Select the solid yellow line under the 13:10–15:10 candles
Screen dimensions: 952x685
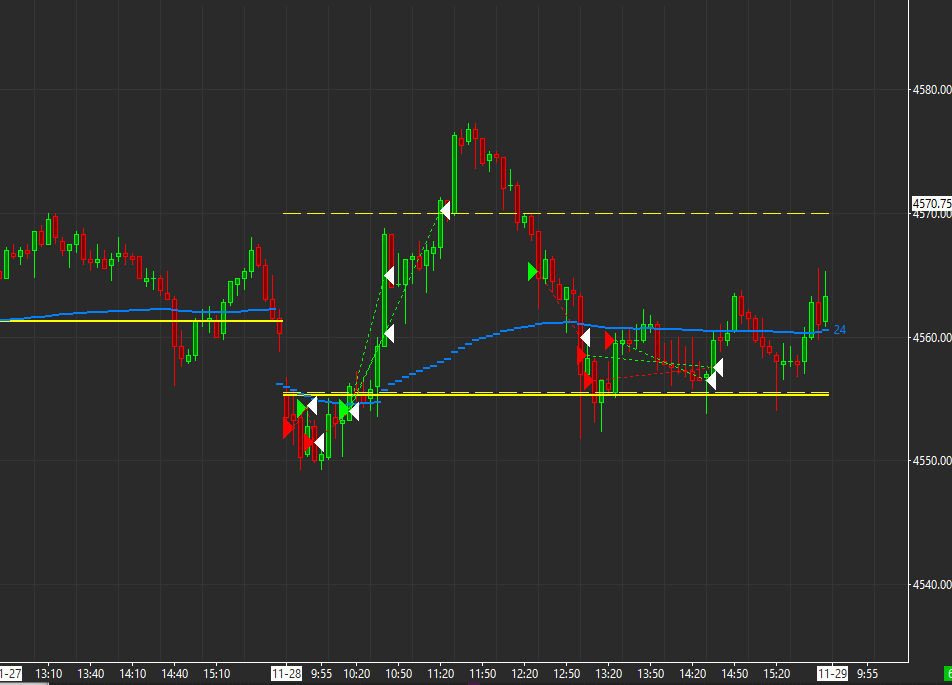pos(141,321)
